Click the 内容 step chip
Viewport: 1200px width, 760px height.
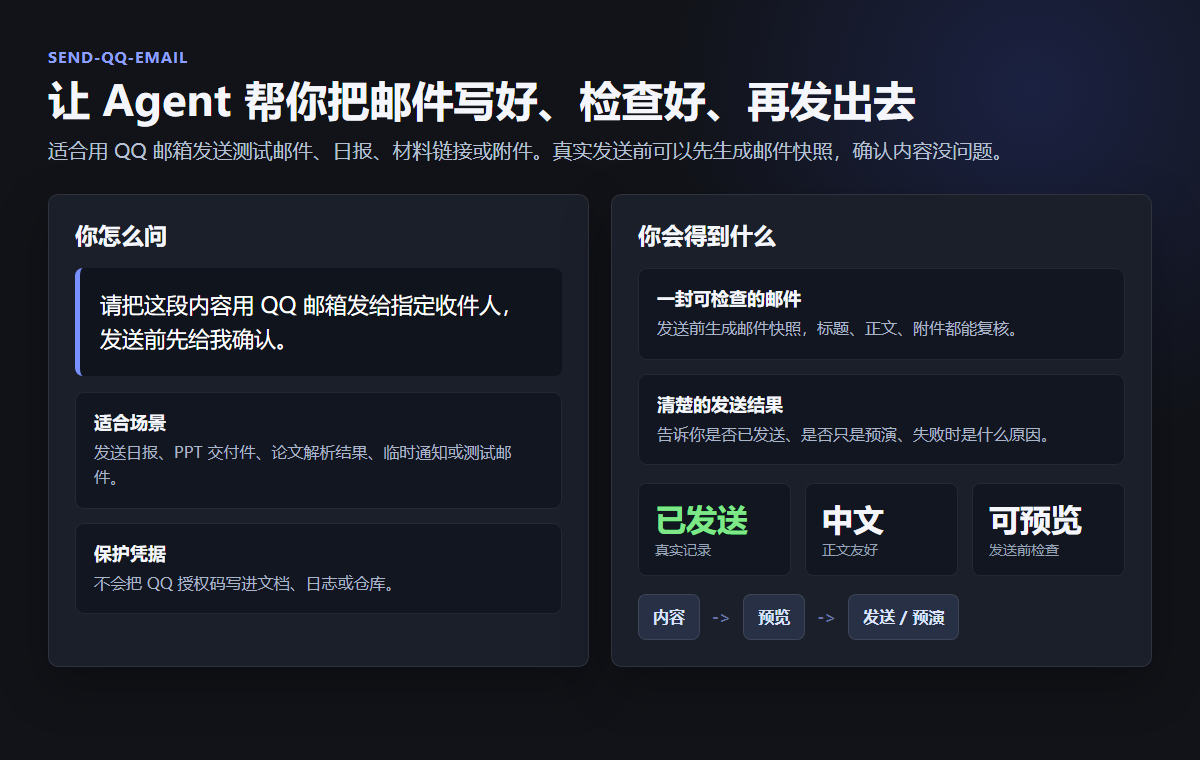tap(669, 617)
